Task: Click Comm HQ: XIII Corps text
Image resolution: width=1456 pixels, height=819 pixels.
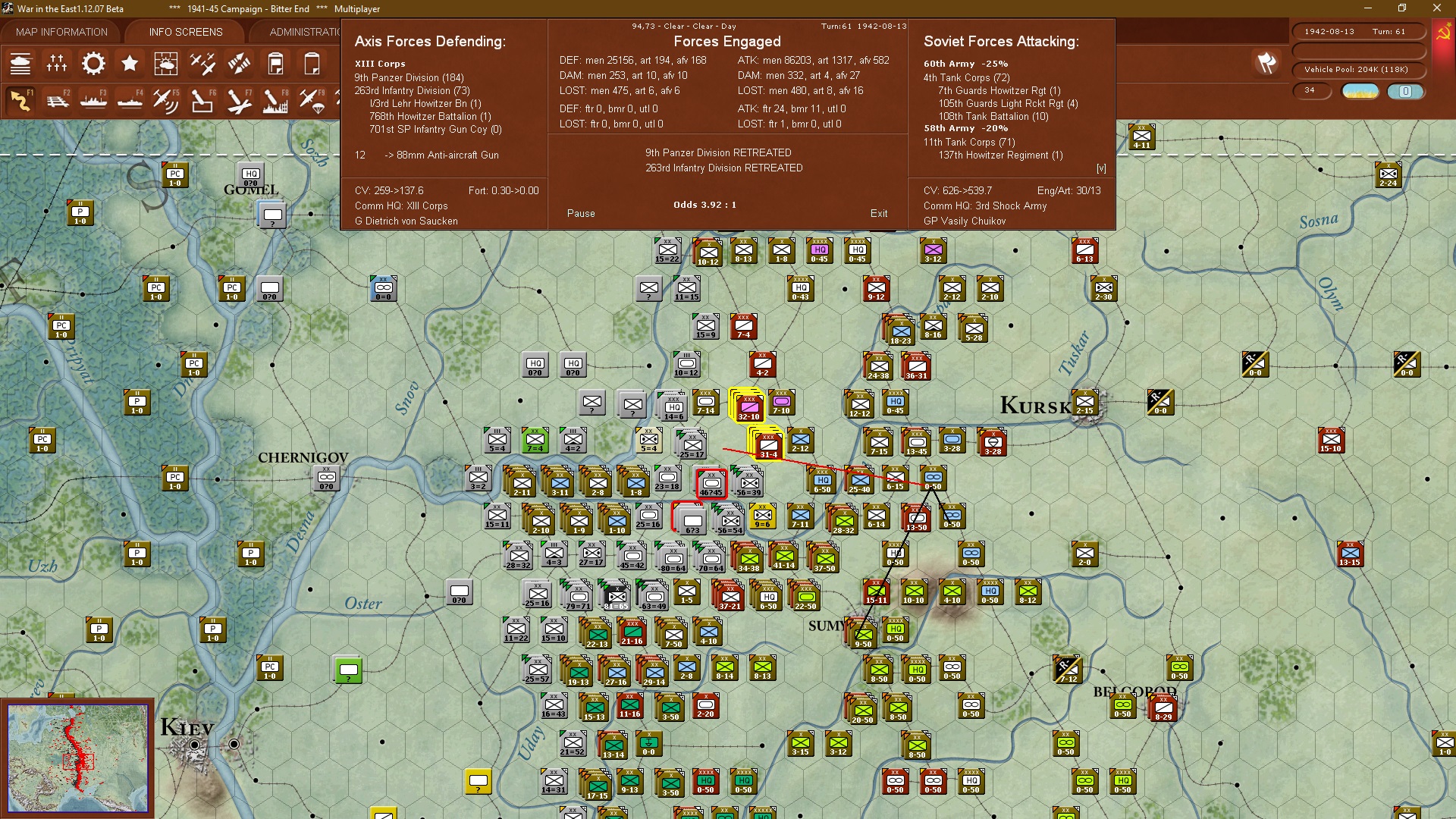Action: point(401,206)
